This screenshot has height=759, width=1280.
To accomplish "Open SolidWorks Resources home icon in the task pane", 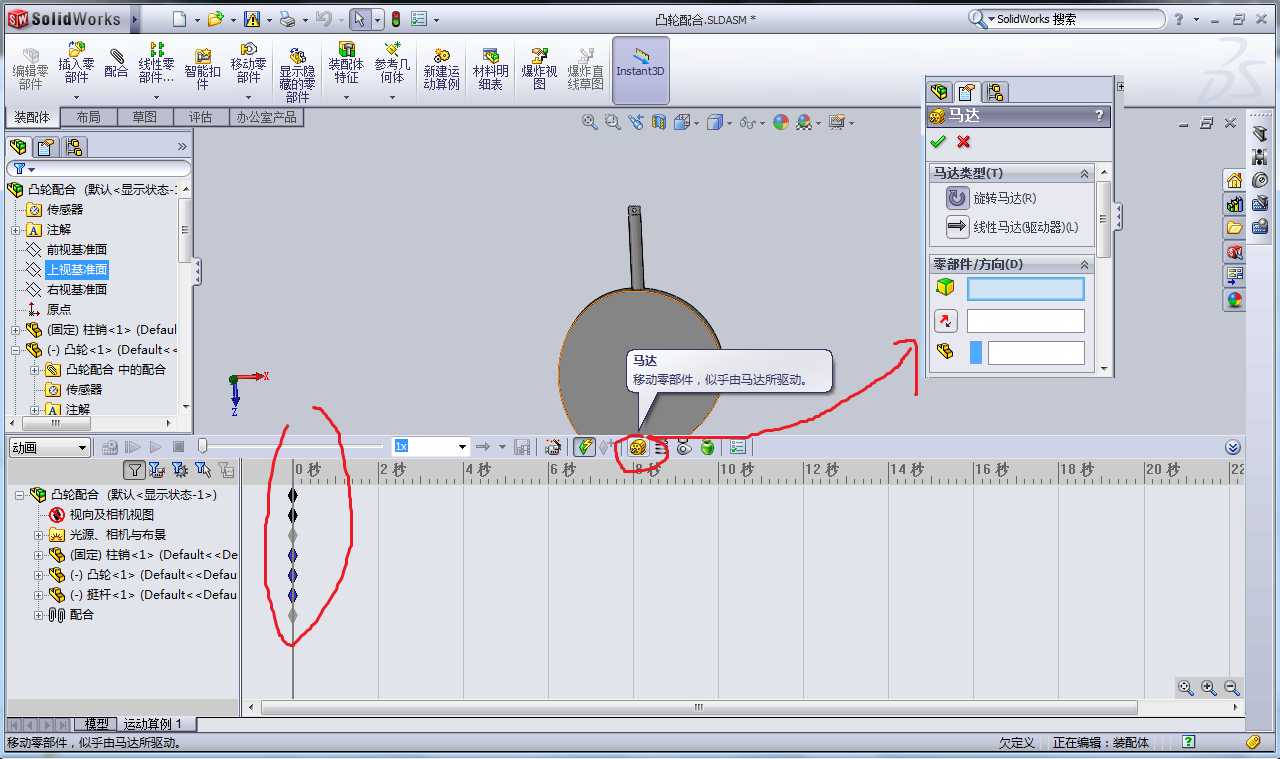I will coord(1235,180).
